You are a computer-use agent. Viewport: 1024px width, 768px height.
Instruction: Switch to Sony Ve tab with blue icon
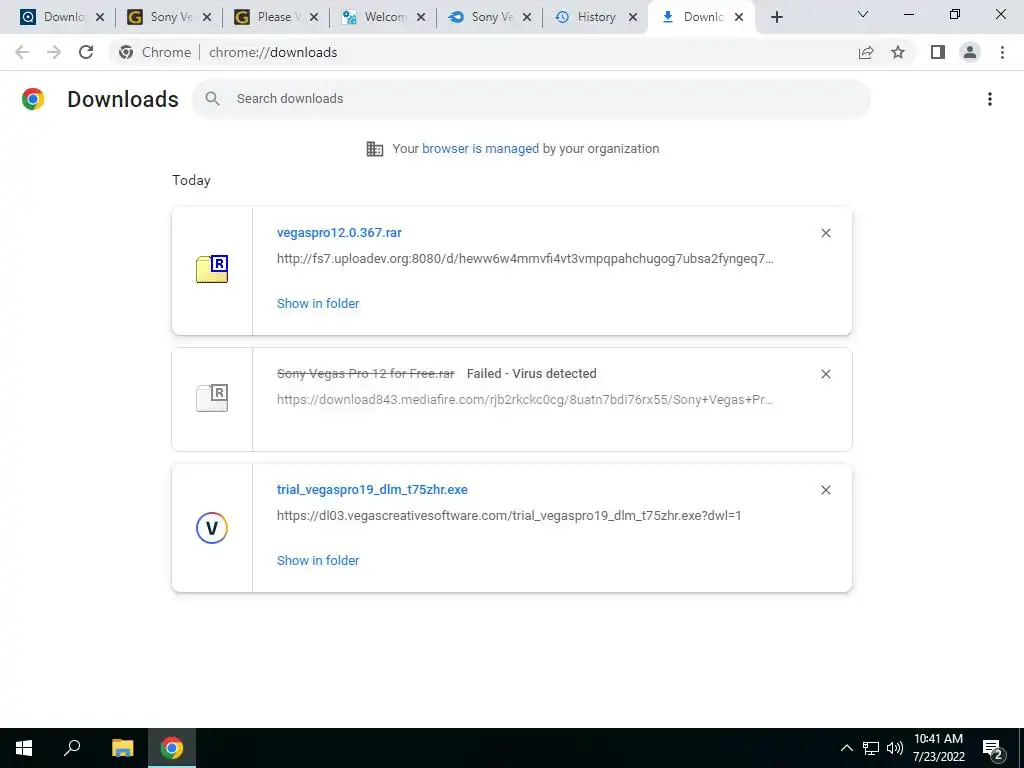[481, 17]
